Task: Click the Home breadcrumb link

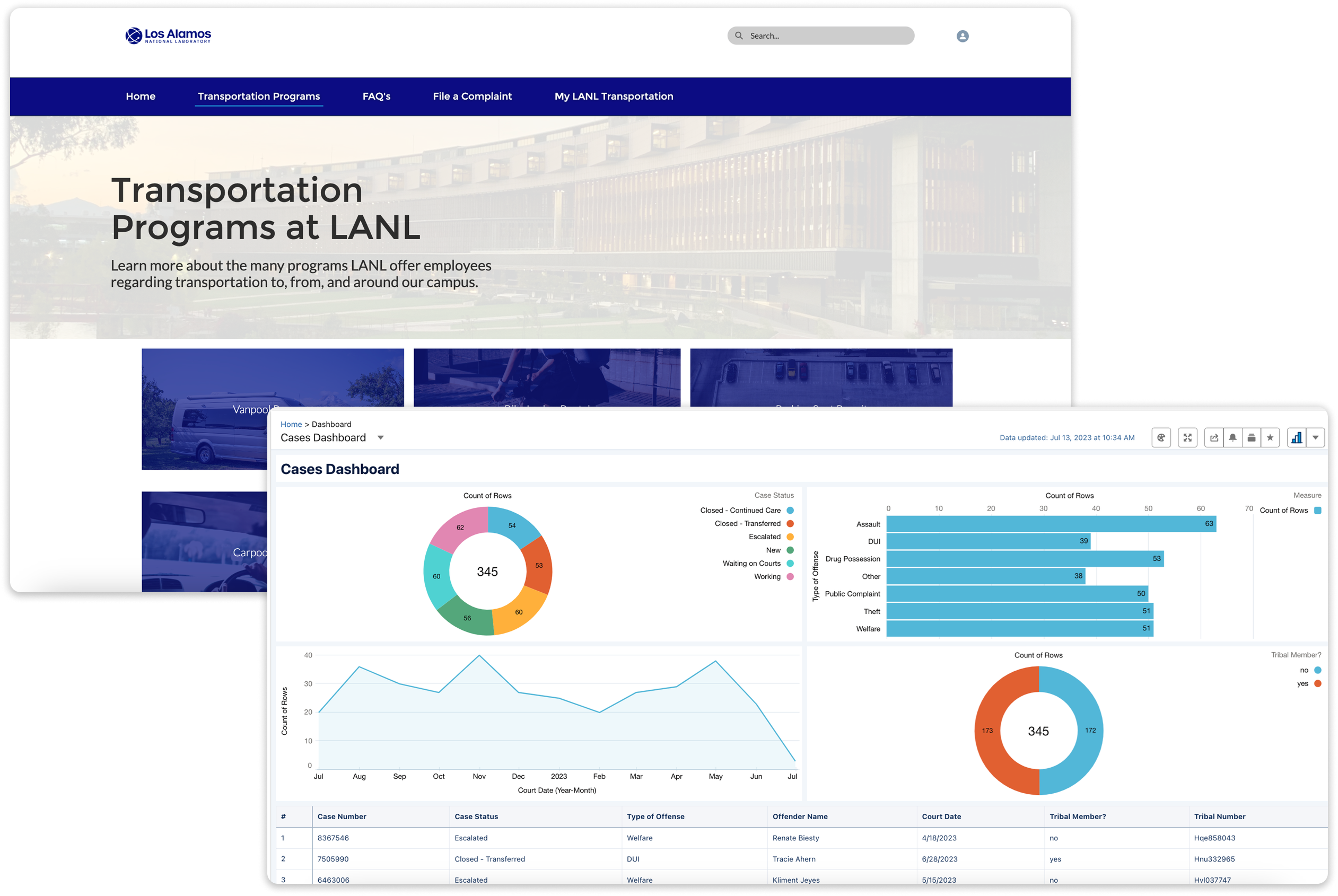Action: click(x=291, y=424)
